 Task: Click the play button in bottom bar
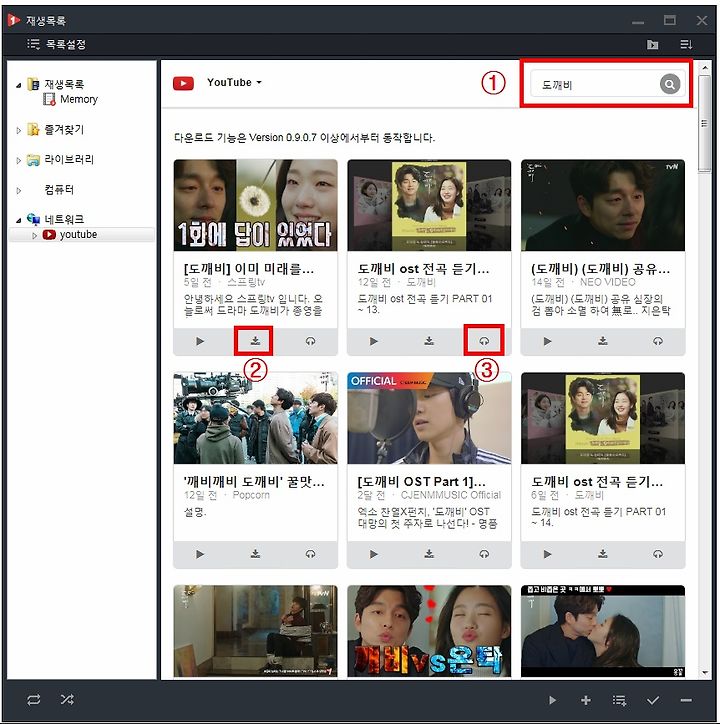(552, 700)
